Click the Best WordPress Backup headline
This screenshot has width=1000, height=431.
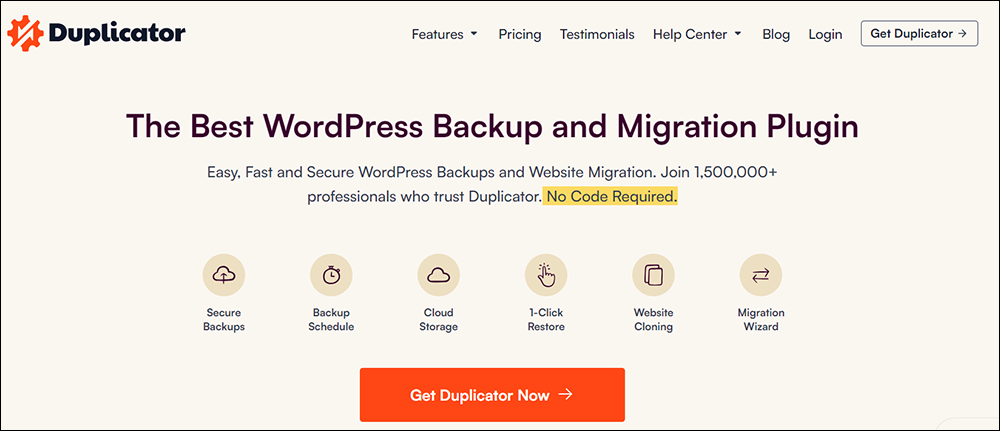(492, 126)
